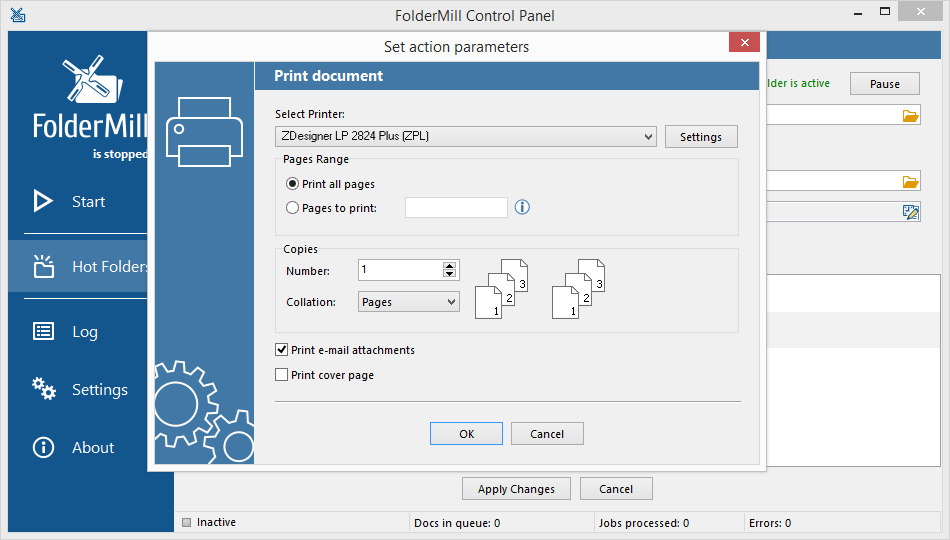Select Print all pages radio button
This screenshot has width=950, height=540.
click(292, 184)
